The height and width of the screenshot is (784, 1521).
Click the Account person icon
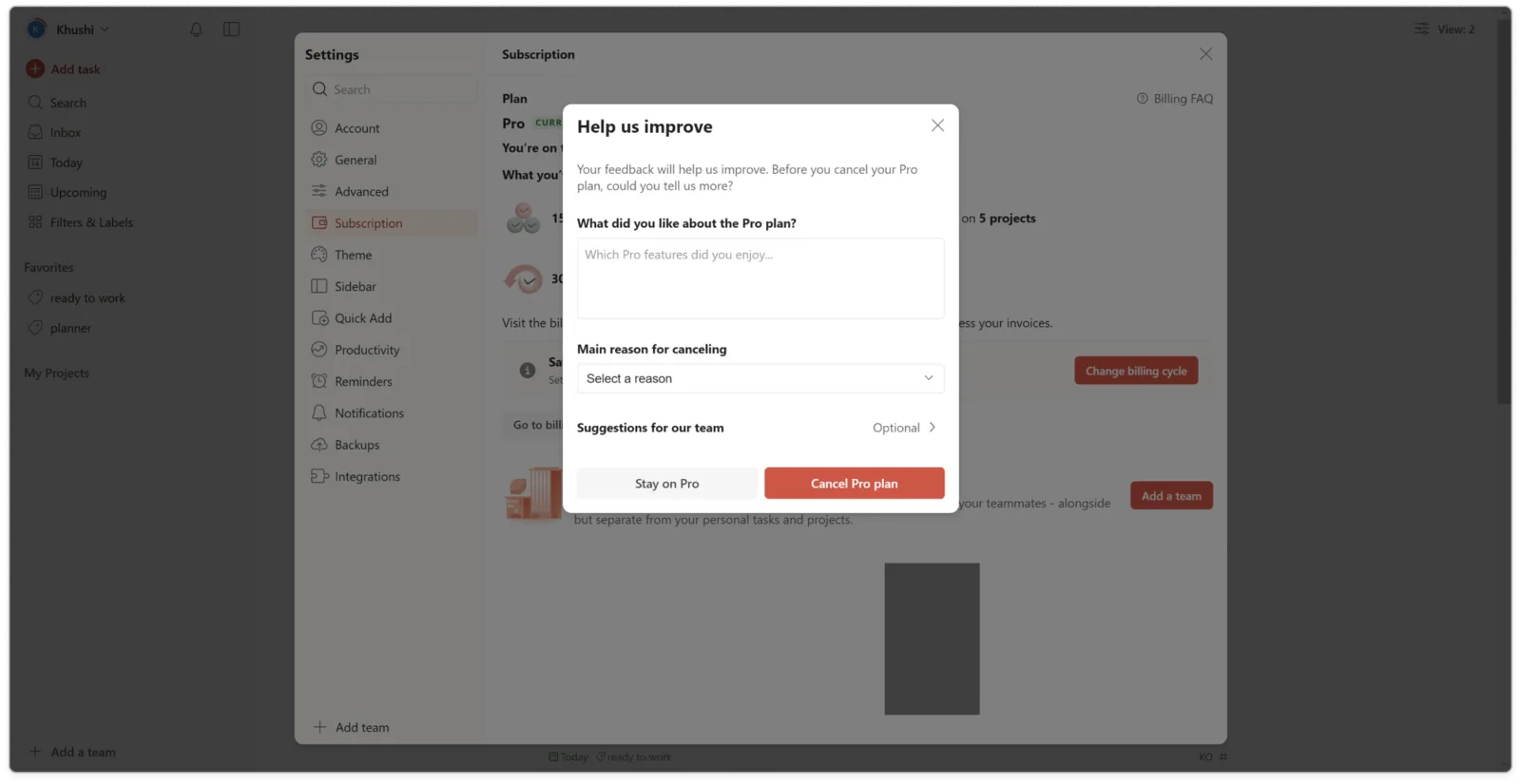[x=319, y=127]
